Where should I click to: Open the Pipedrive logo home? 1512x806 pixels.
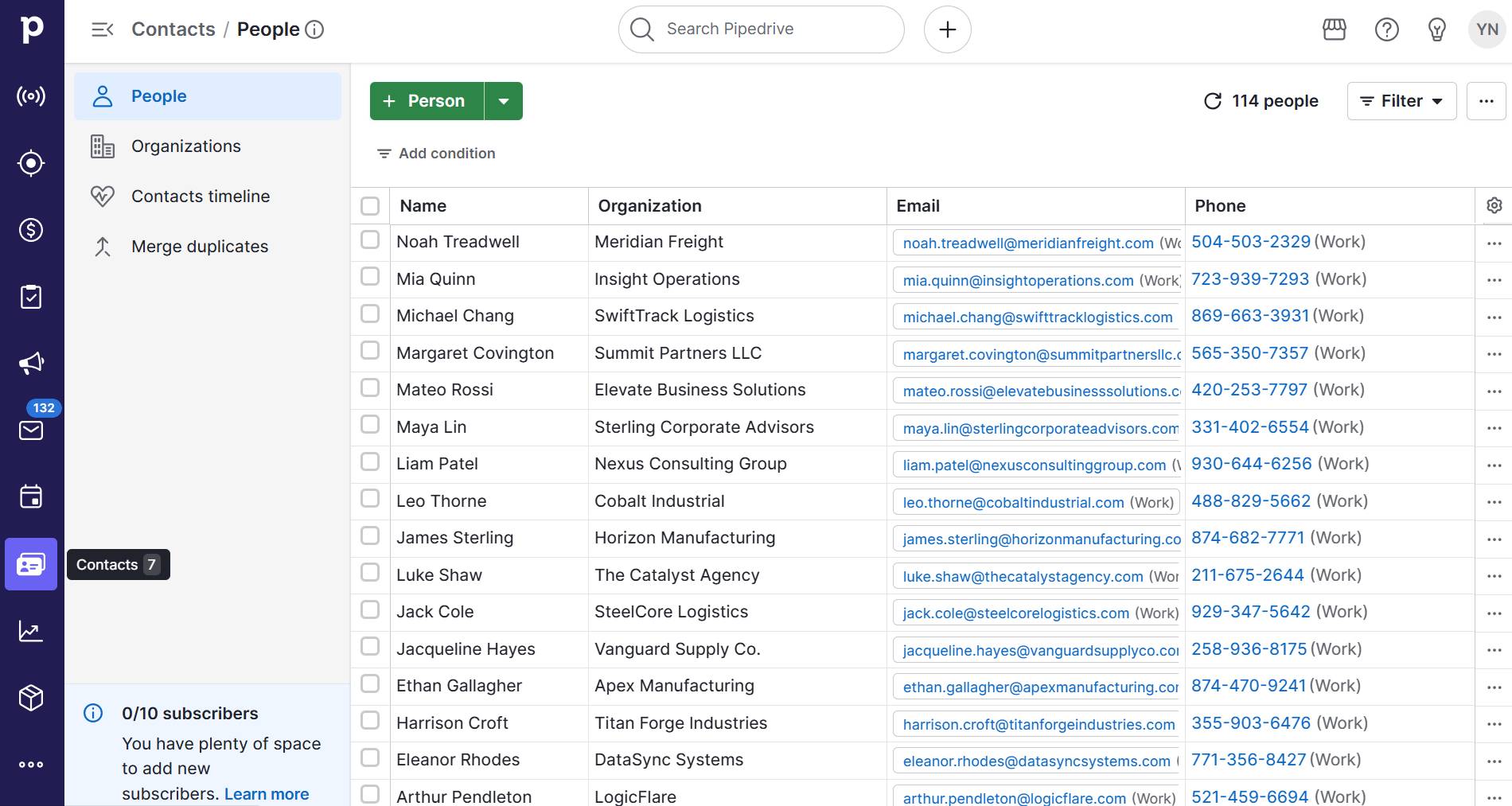click(32, 29)
